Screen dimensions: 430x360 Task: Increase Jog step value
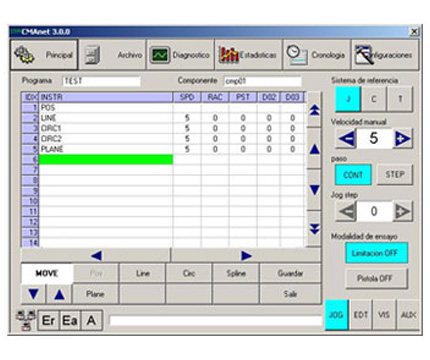(x=402, y=211)
